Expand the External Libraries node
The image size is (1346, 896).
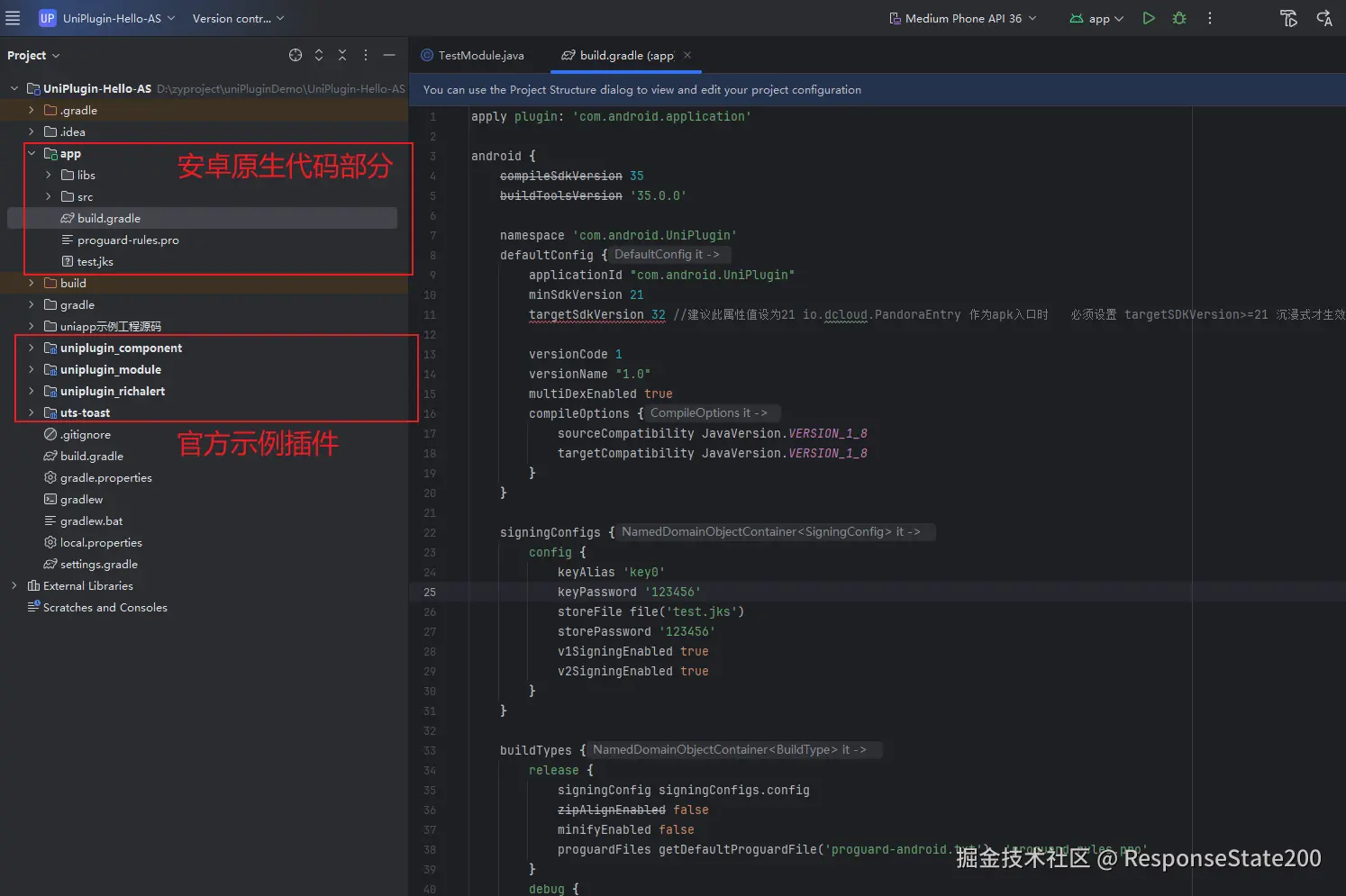coord(14,585)
